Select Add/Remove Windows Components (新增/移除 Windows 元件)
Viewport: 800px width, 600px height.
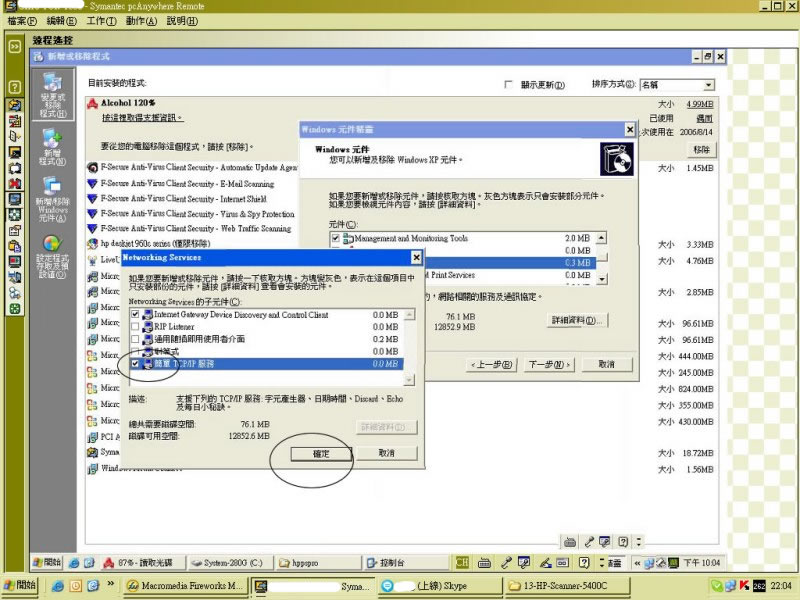53,199
